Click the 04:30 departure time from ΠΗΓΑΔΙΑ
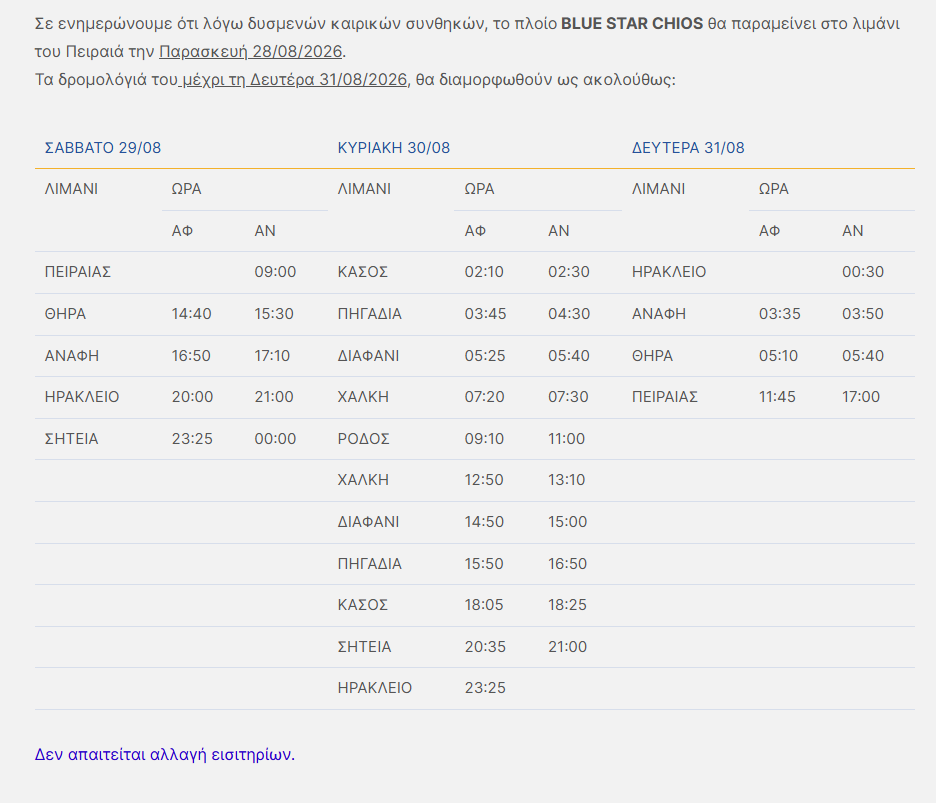This screenshot has height=803, width=936. coord(569,314)
